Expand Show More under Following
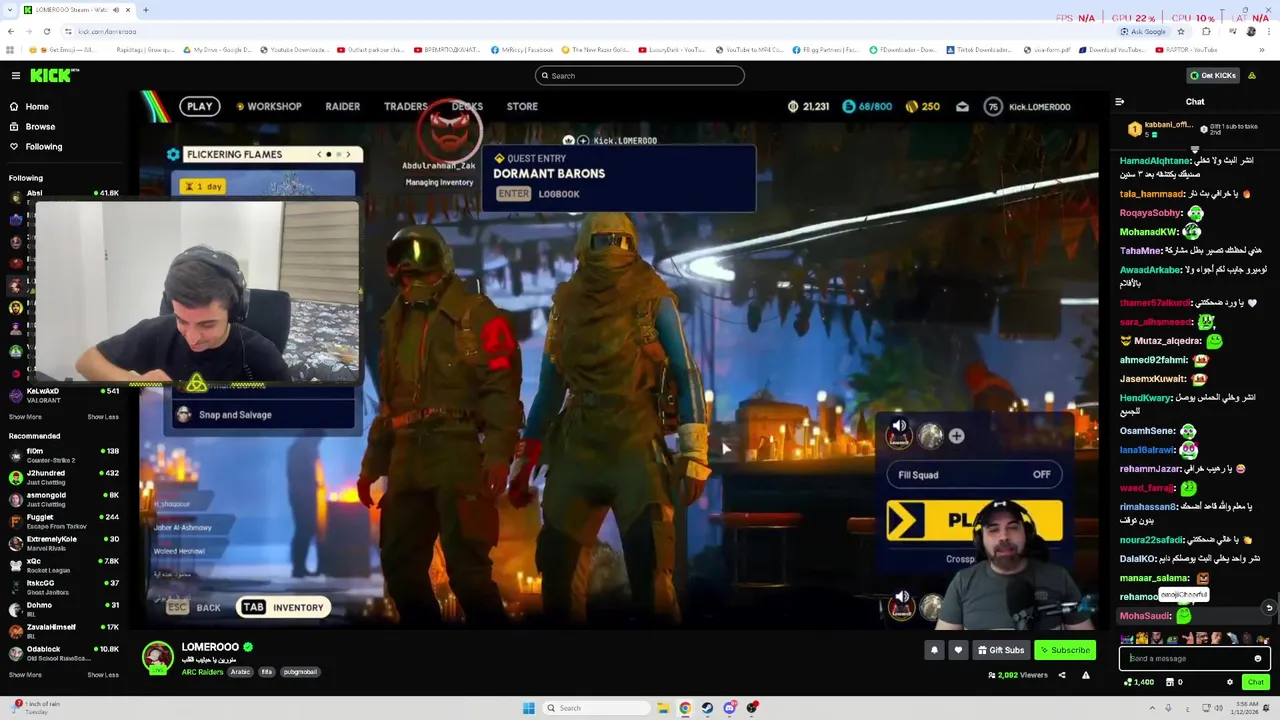The width and height of the screenshot is (1280, 720). 25,417
